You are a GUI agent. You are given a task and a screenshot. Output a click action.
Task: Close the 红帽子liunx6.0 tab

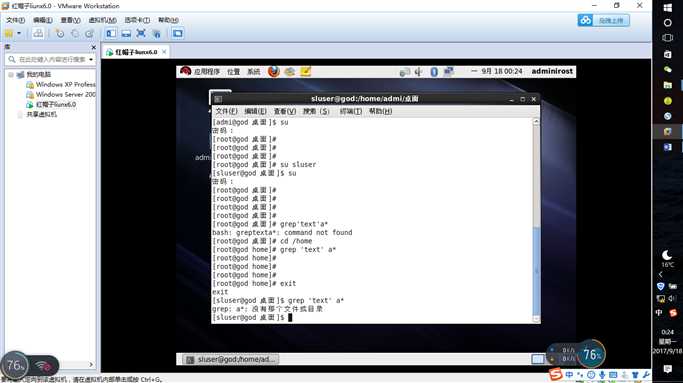click(164, 51)
